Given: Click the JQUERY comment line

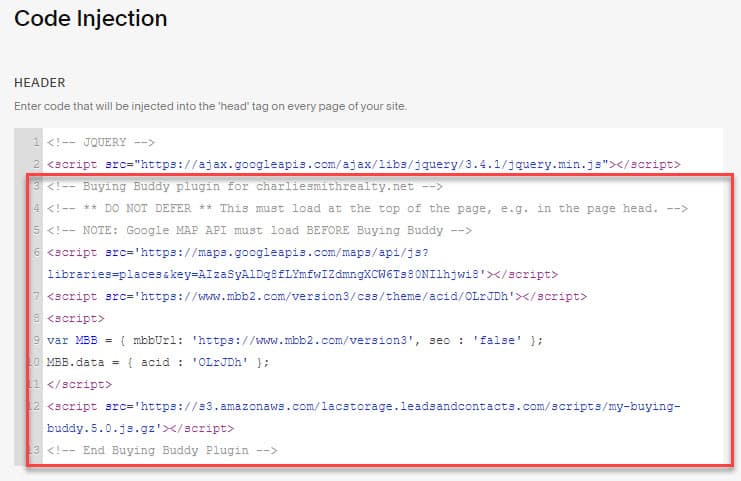Looking at the screenshot, I should pyautogui.click(x=101, y=142).
